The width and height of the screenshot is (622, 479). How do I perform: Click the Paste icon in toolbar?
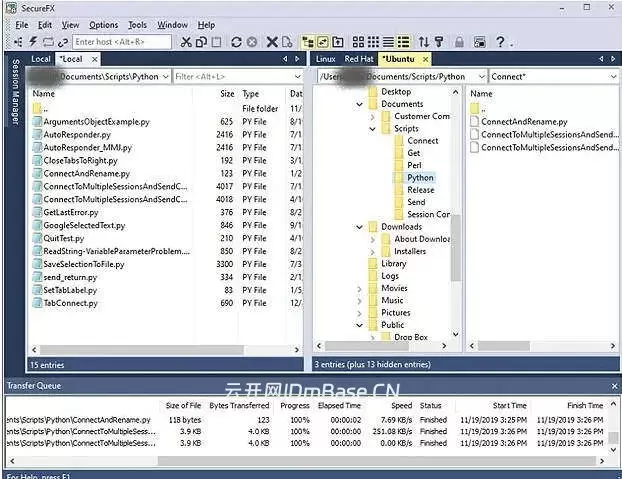tap(216, 42)
